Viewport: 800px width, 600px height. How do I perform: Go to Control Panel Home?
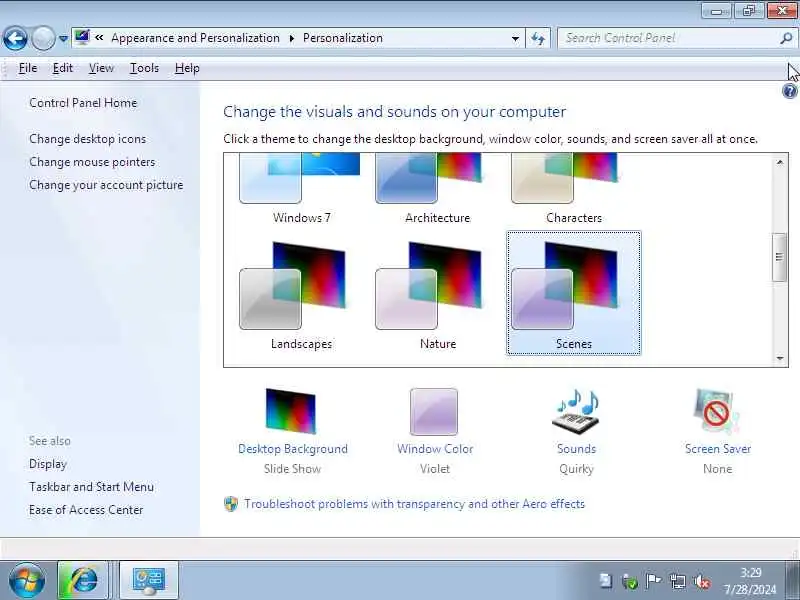(x=83, y=103)
